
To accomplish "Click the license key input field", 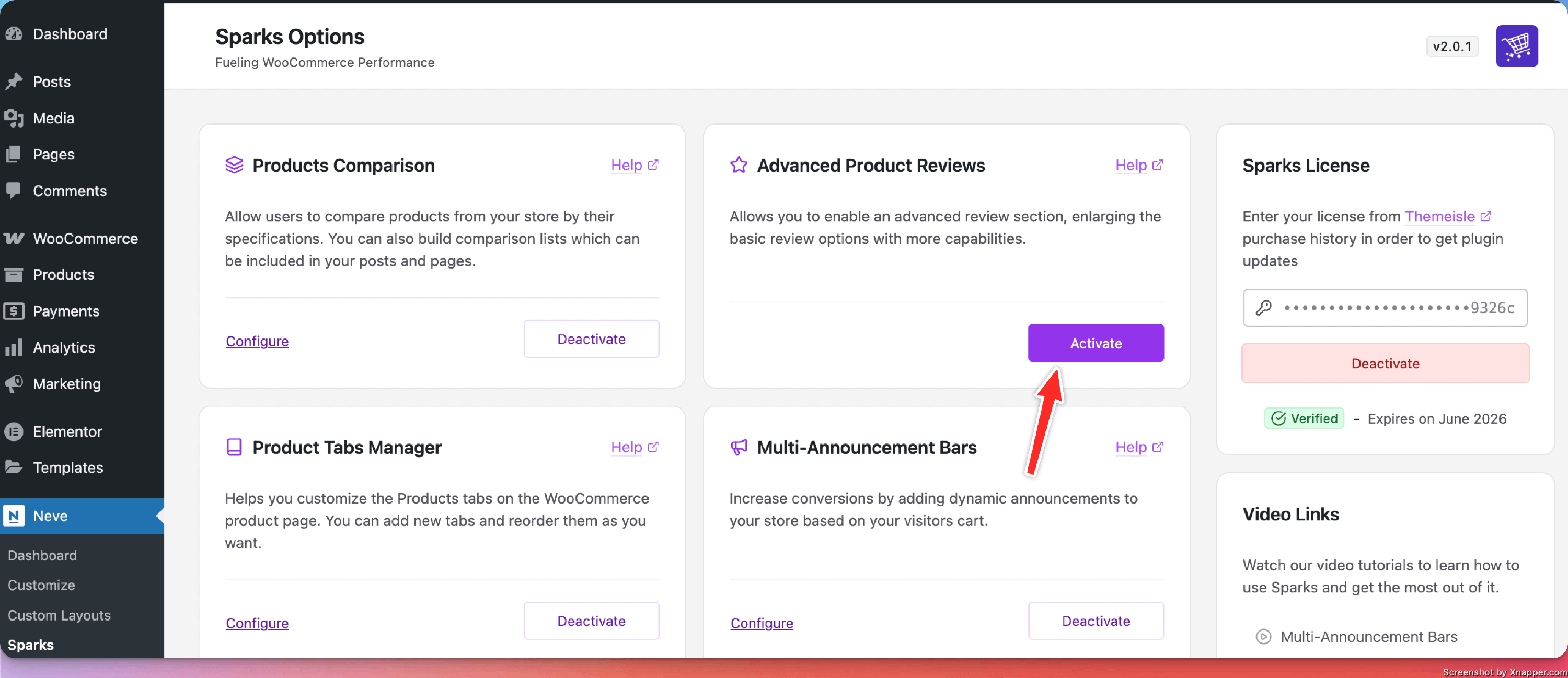I will tap(1394, 308).
